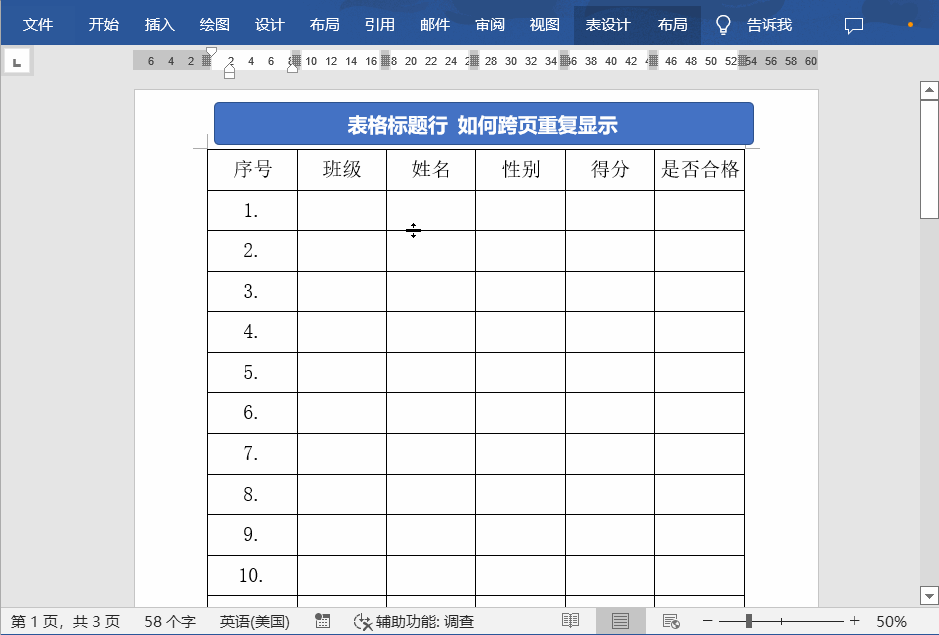Open the 审阅 ribbon tab
Image resolution: width=939 pixels, height=635 pixels.
coord(490,25)
